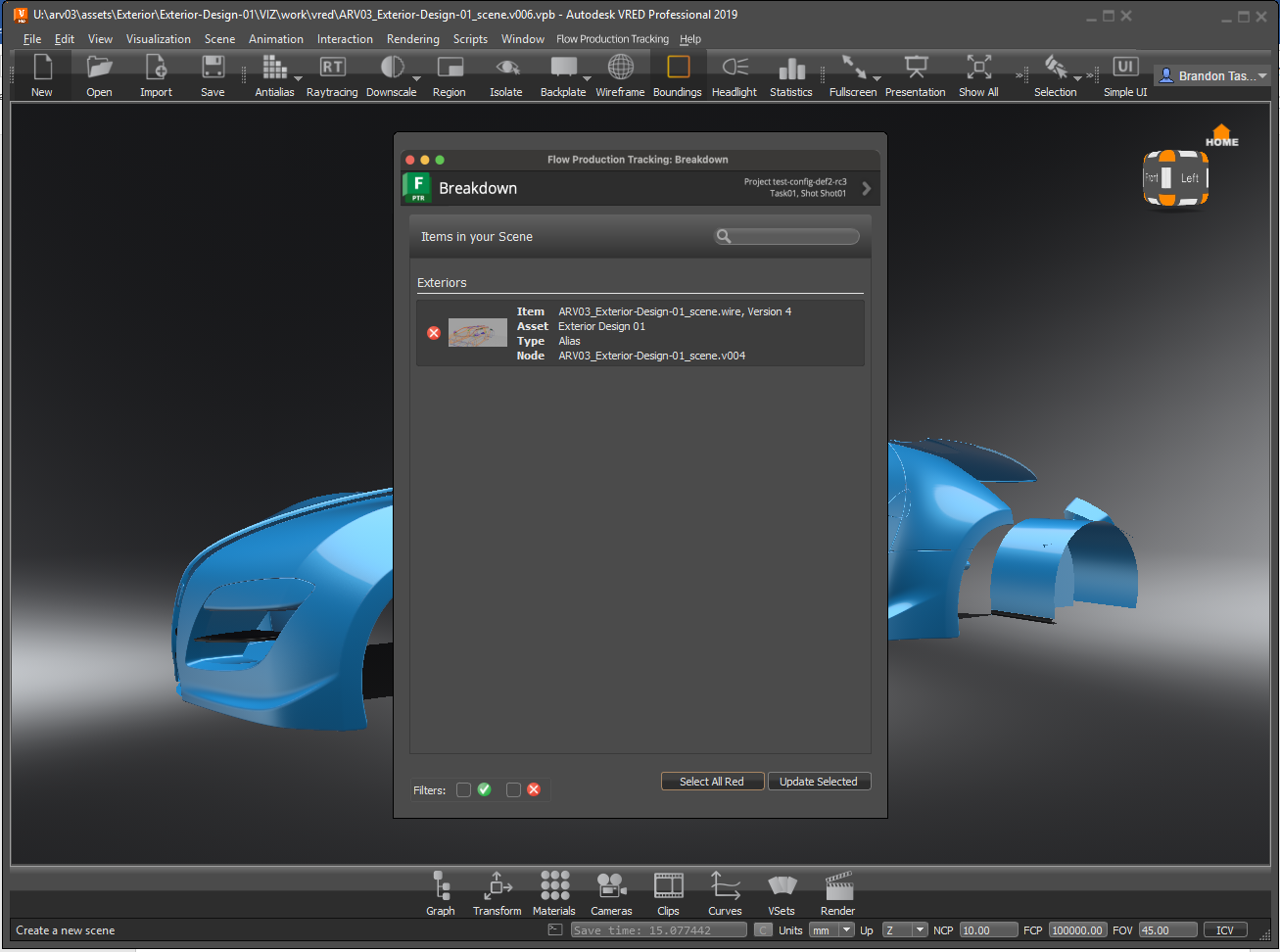Open the Clips module
Screen dimensions: 1280x952
[669, 886]
